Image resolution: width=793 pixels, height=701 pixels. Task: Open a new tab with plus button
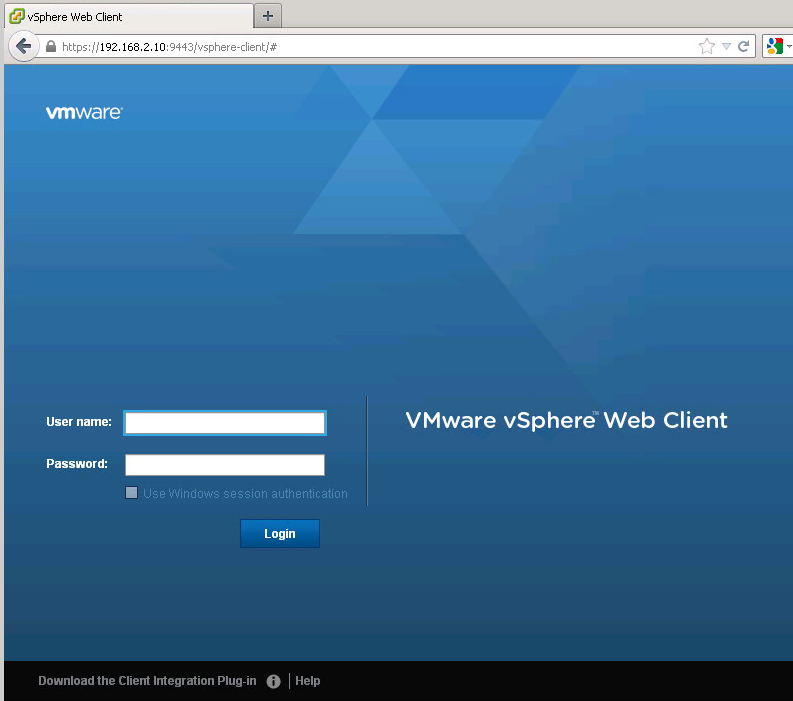(268, 16)
